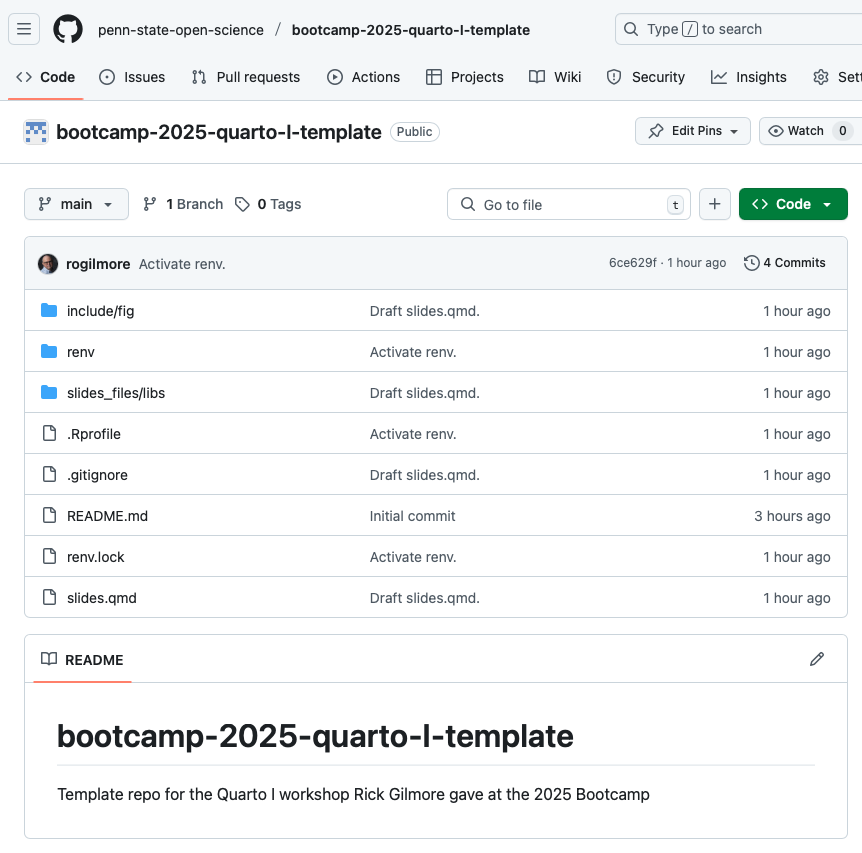View the 0 Tags link
This screenshot has width=862, height=853.
tap(268, 204)
